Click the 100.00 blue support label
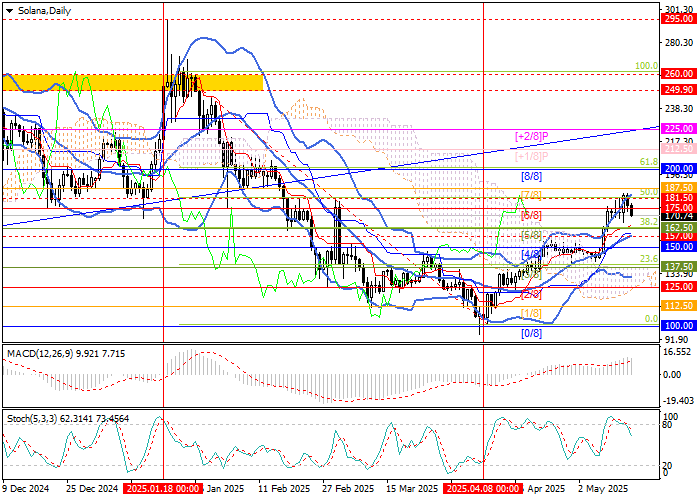 [678, 326]
